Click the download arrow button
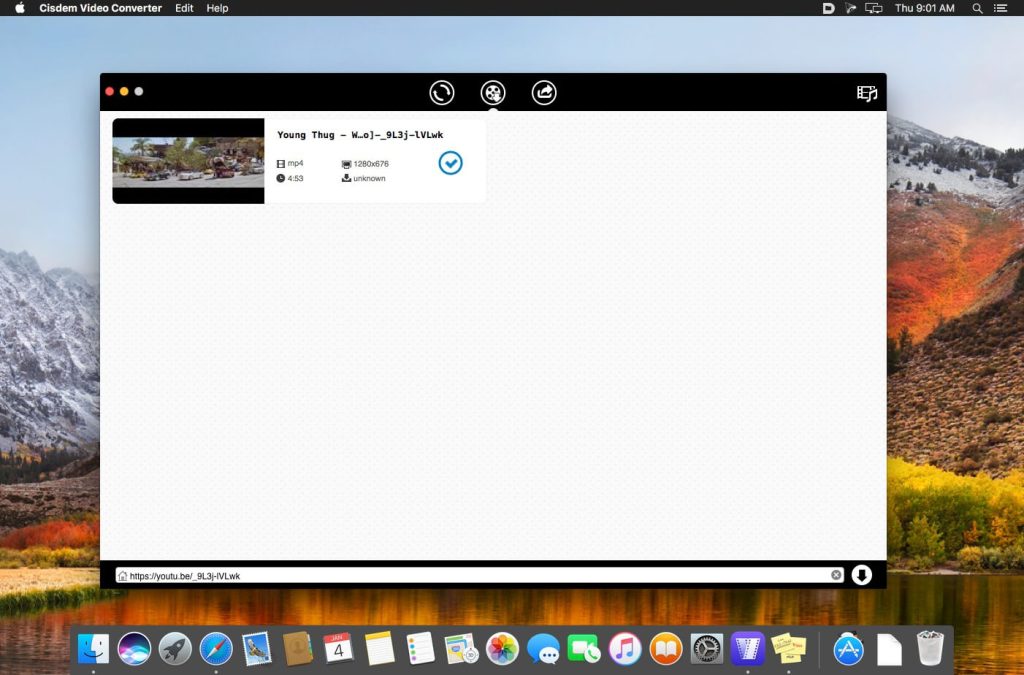 [861, 575]
